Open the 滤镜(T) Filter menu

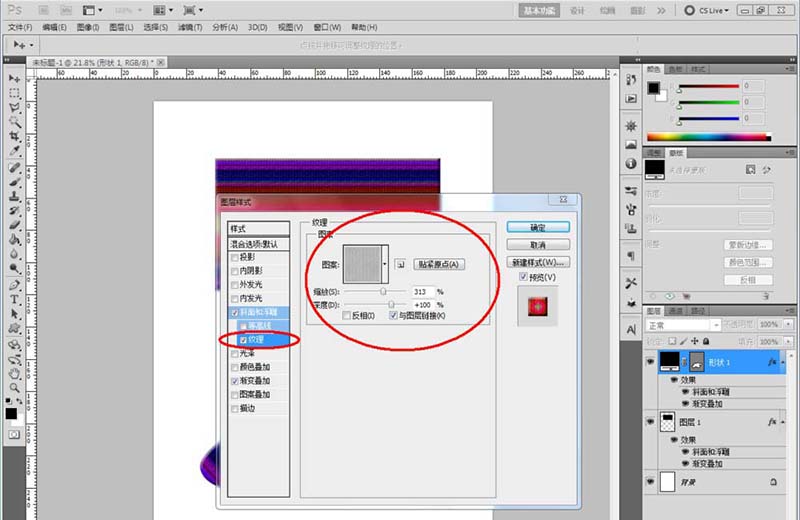(x=190, y=28)
